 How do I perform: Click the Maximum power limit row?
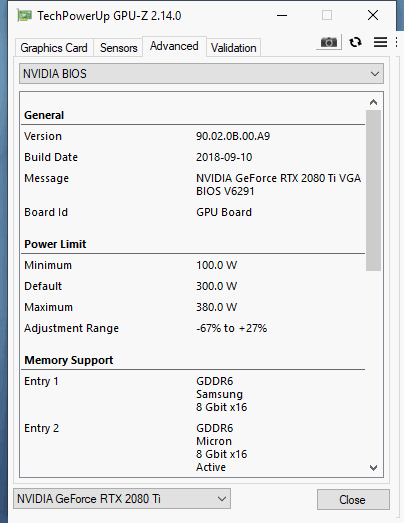coord(193,307)
